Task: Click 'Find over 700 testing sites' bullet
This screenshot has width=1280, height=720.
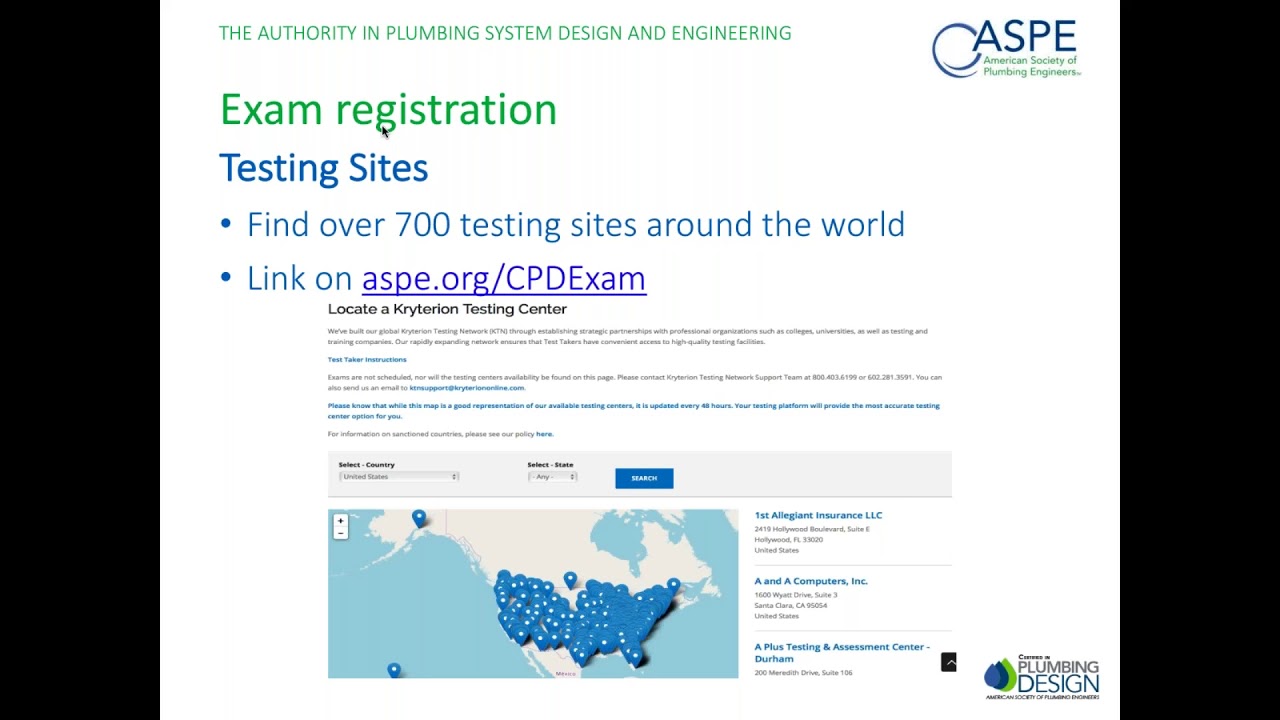Action: (576, 224)
